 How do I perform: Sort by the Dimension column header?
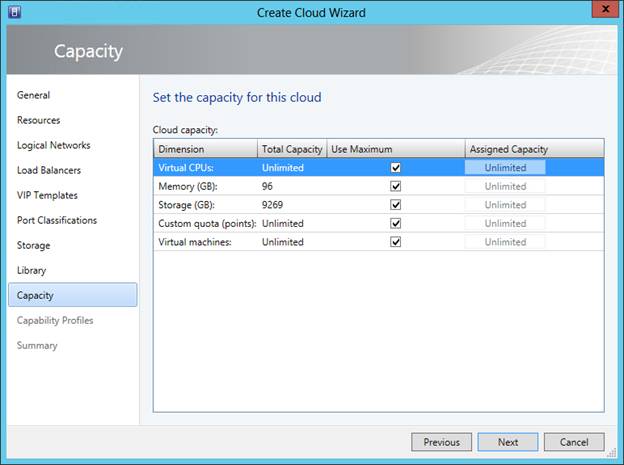tap(205, 149)
